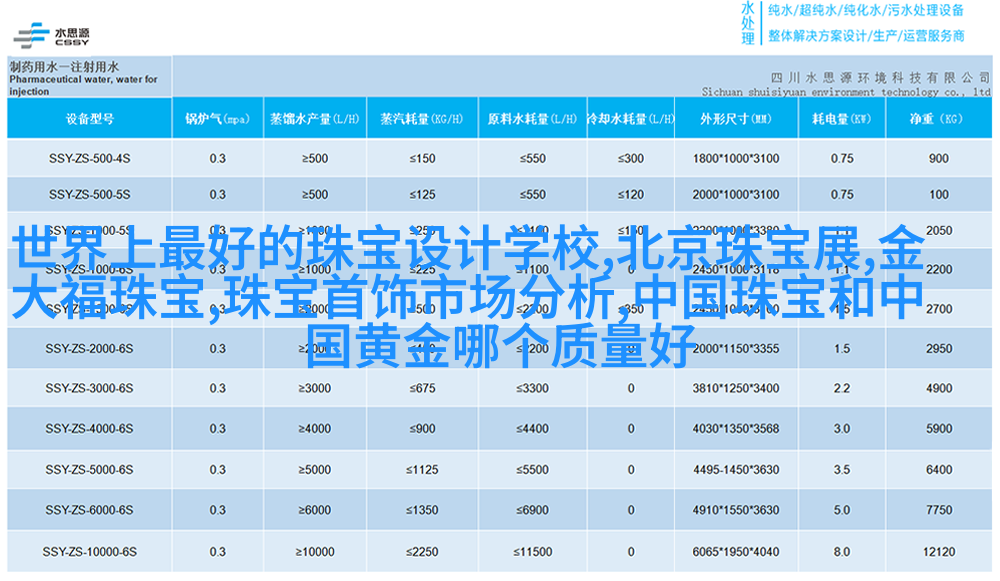Viewport: 1000px width, 581px height.
Task: Select the 净重(KG) column header
Action: click(937, 119)
